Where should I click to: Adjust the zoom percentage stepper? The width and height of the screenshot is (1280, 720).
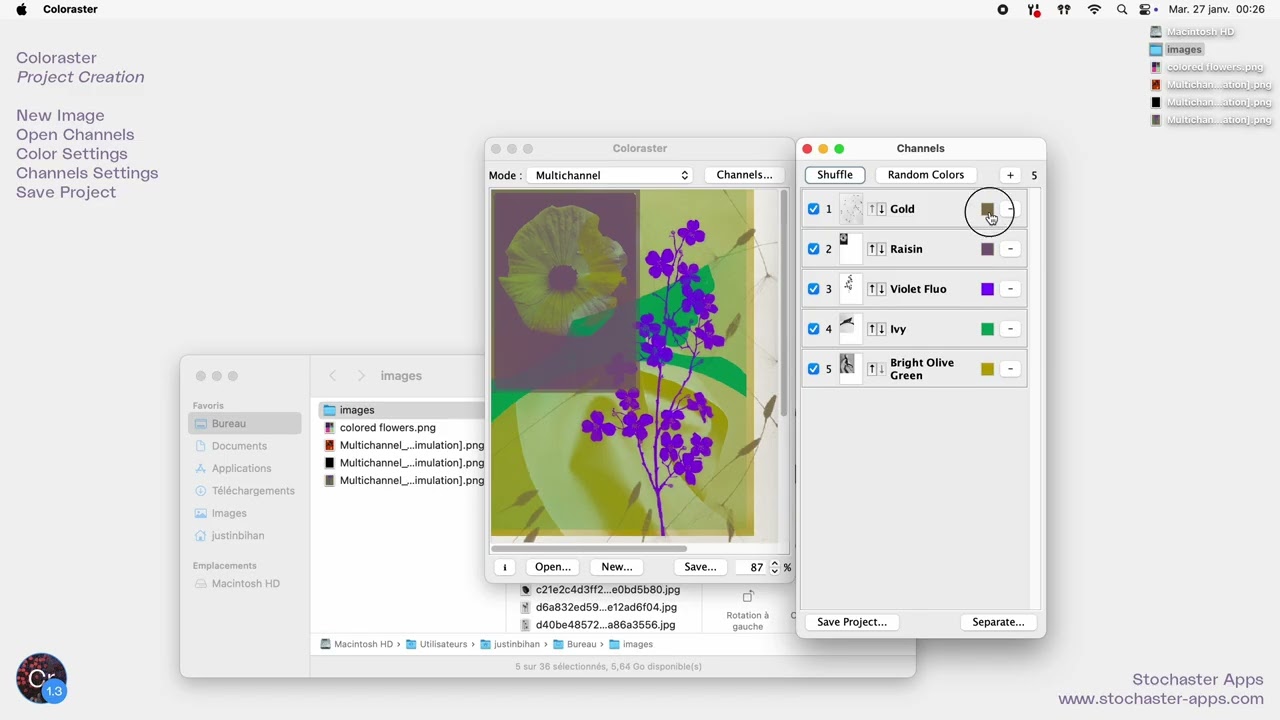point(774,567)
